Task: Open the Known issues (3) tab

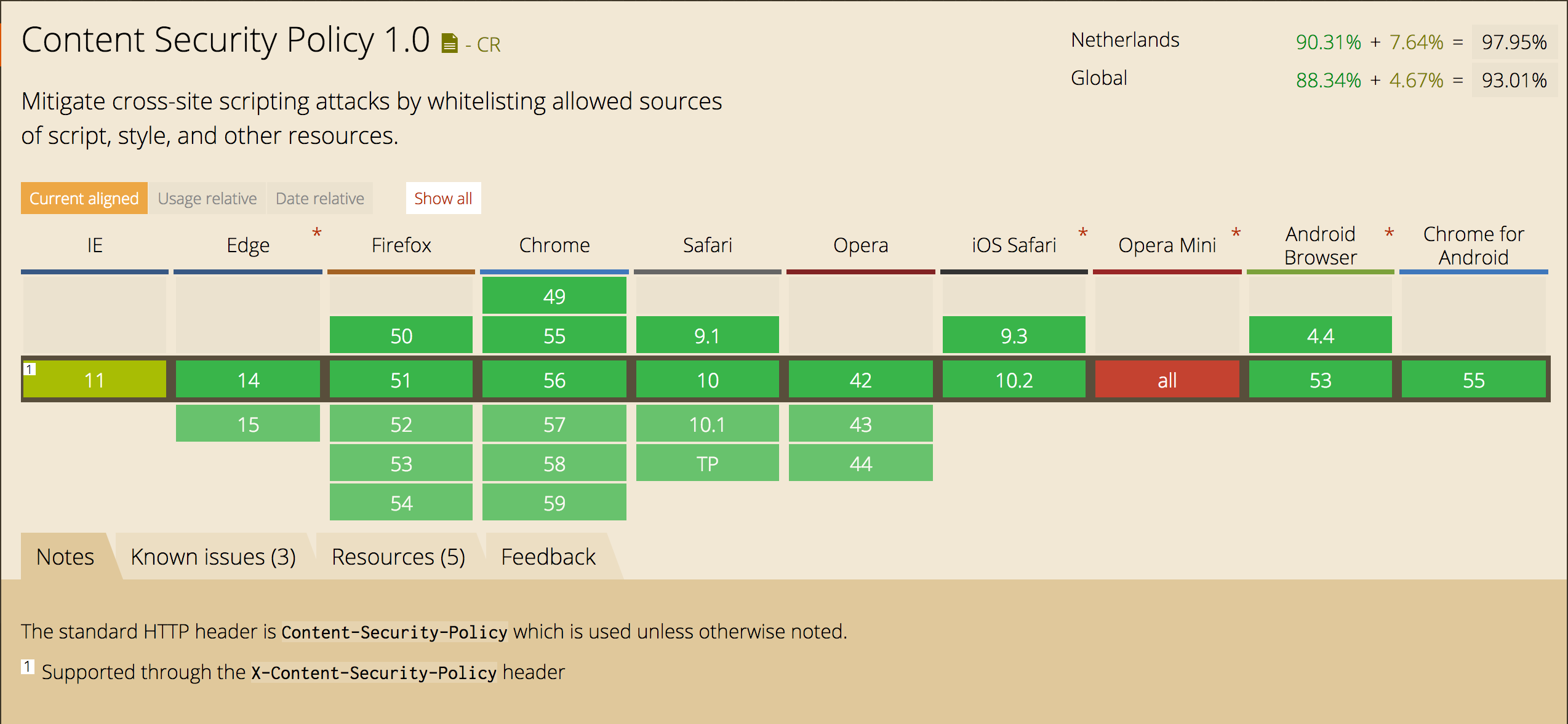Action: click(x=214, y=557)
